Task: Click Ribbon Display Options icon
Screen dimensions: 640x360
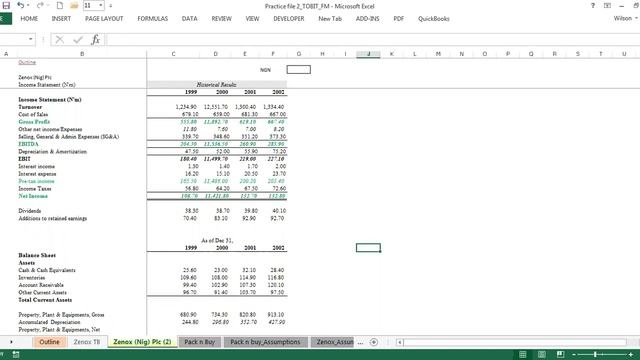Action: pos(607,6)
